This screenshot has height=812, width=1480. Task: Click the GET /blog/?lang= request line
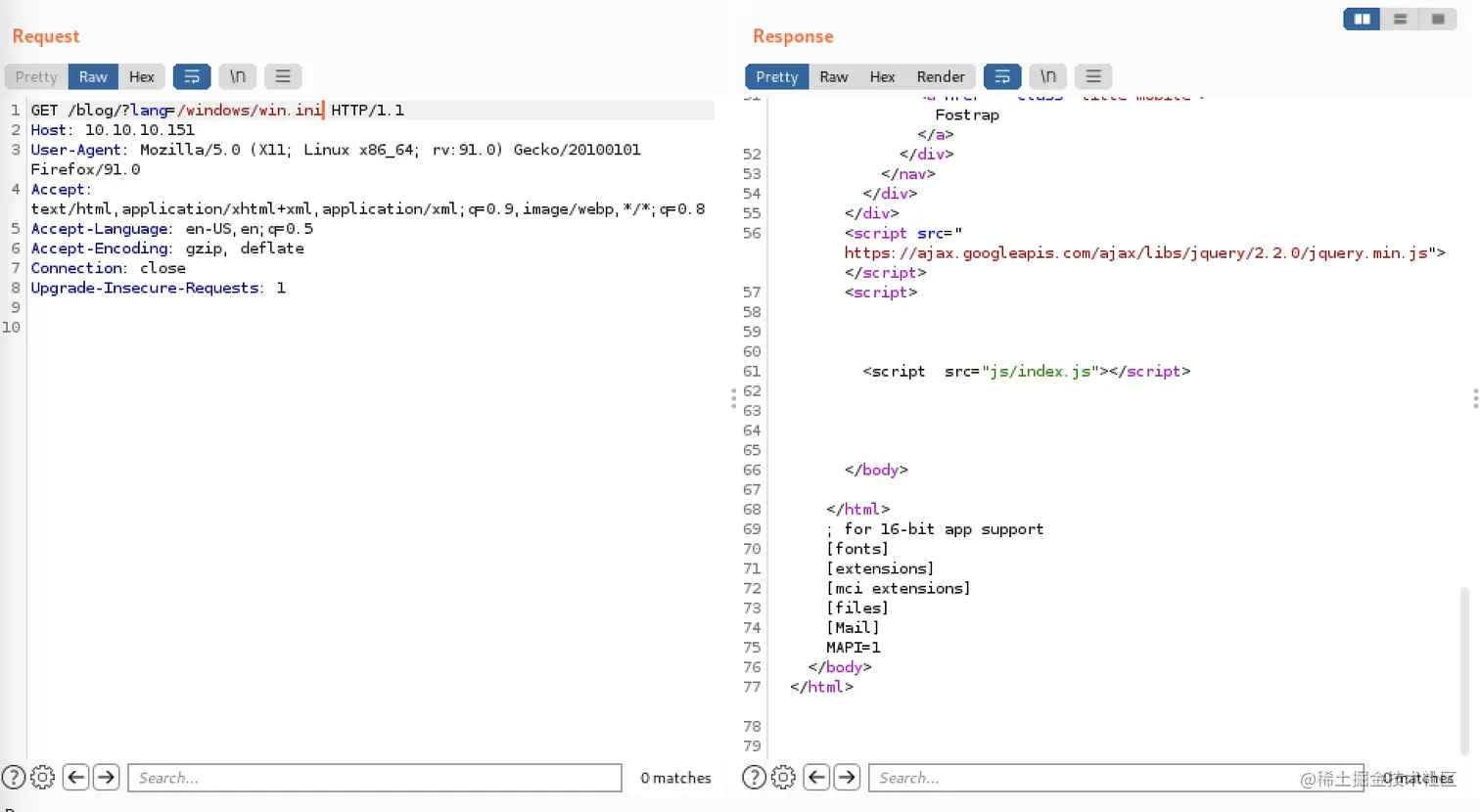[217, 110]
